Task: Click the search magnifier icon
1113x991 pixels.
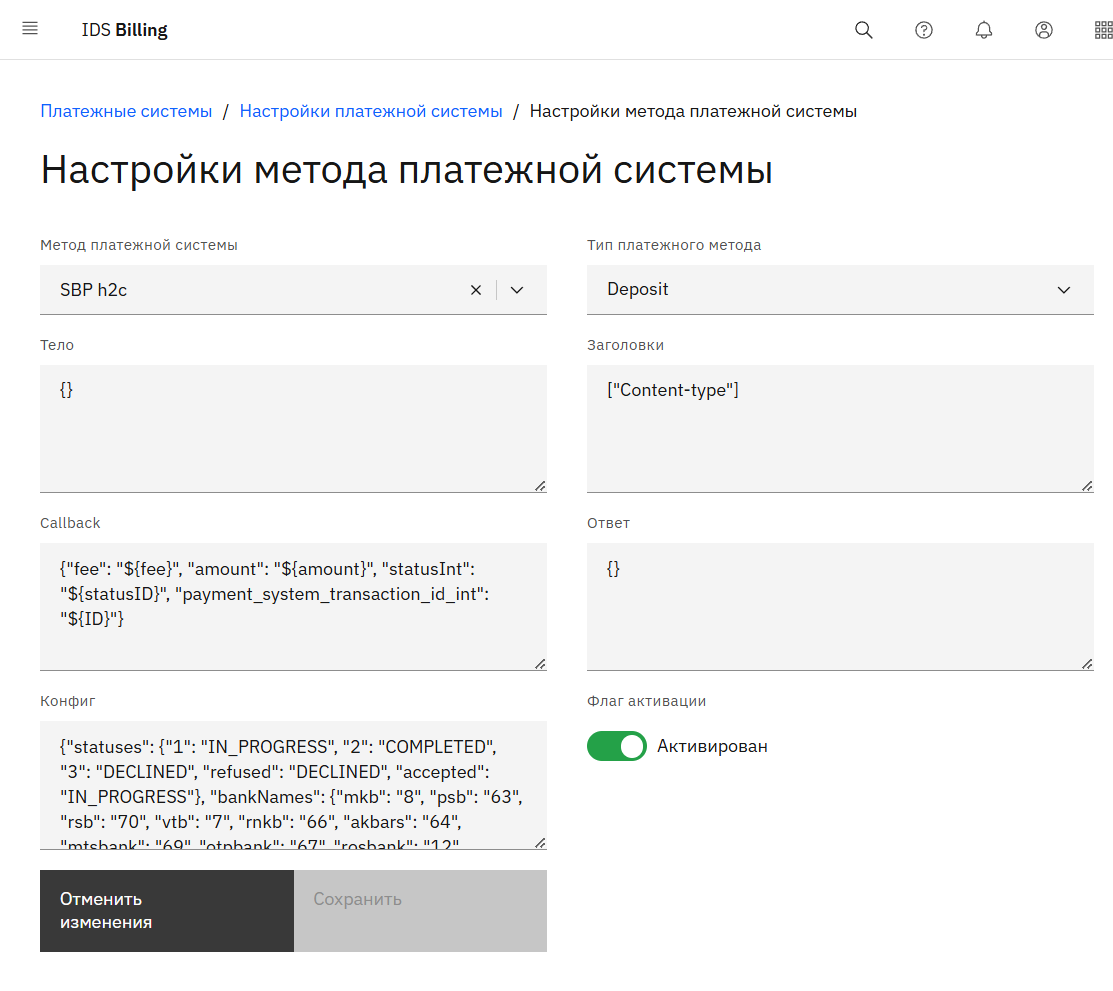Action: pos(863,30)
